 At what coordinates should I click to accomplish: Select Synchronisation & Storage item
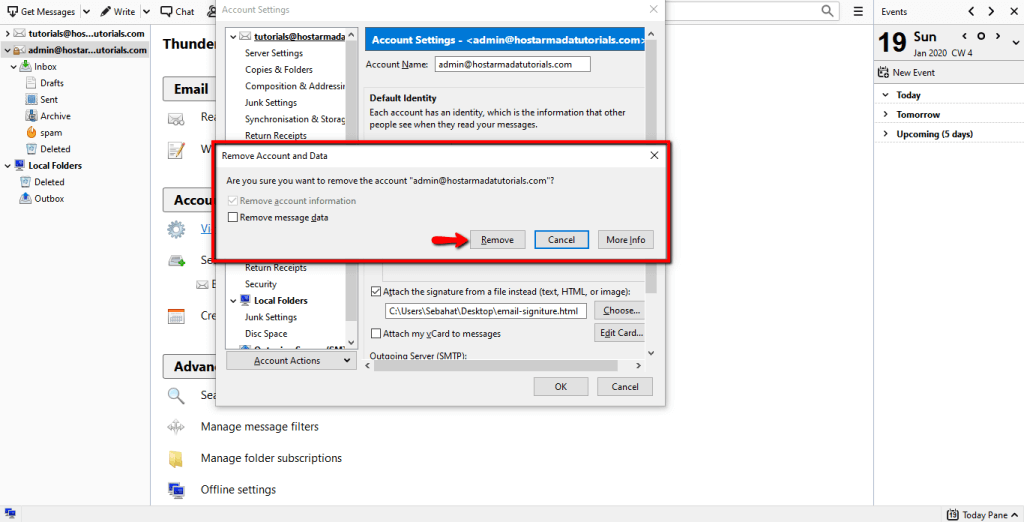pos(295,119)
